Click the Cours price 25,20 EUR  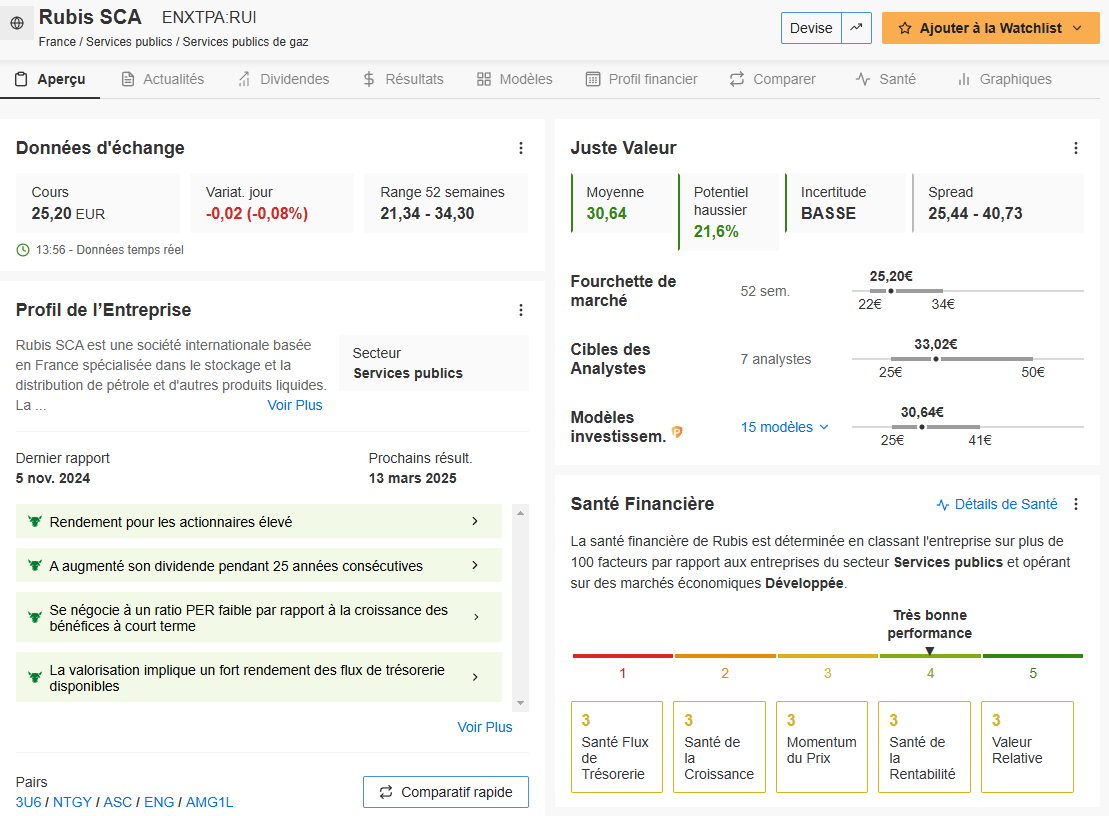tap(69, 214)
